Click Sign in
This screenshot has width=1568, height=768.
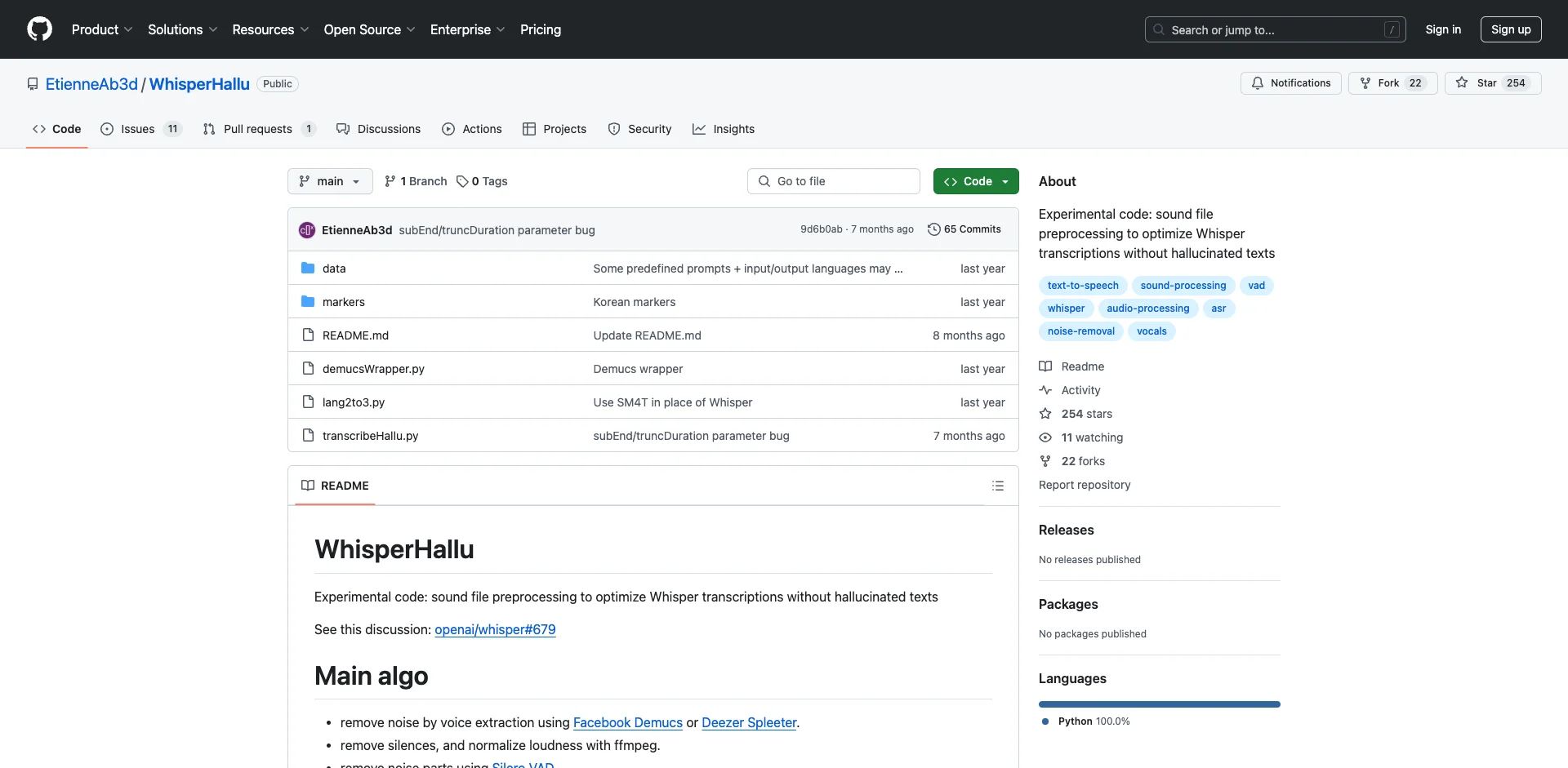pyautogui.click(x=1443, y=29)
